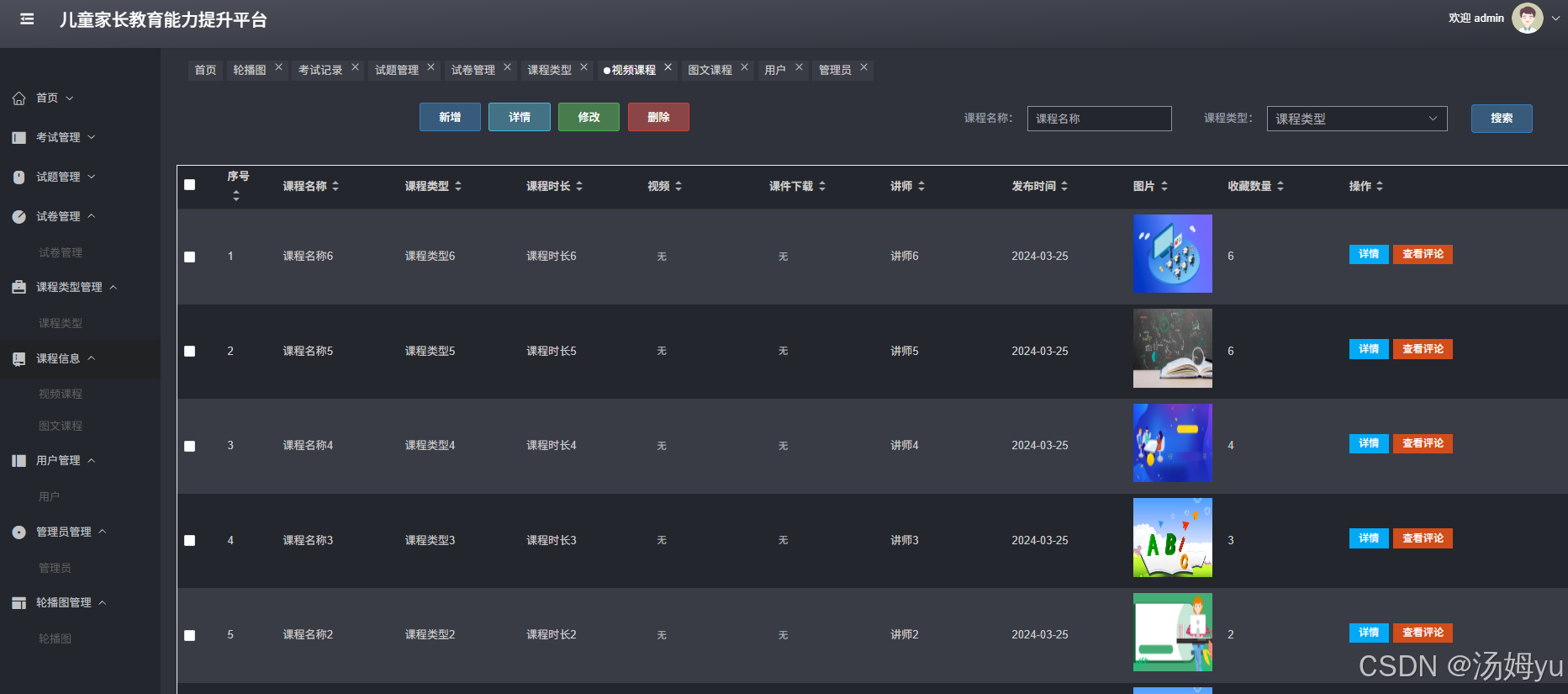Switch to the 图文课程 tab

pyautogui.click(x=710, y=70)
